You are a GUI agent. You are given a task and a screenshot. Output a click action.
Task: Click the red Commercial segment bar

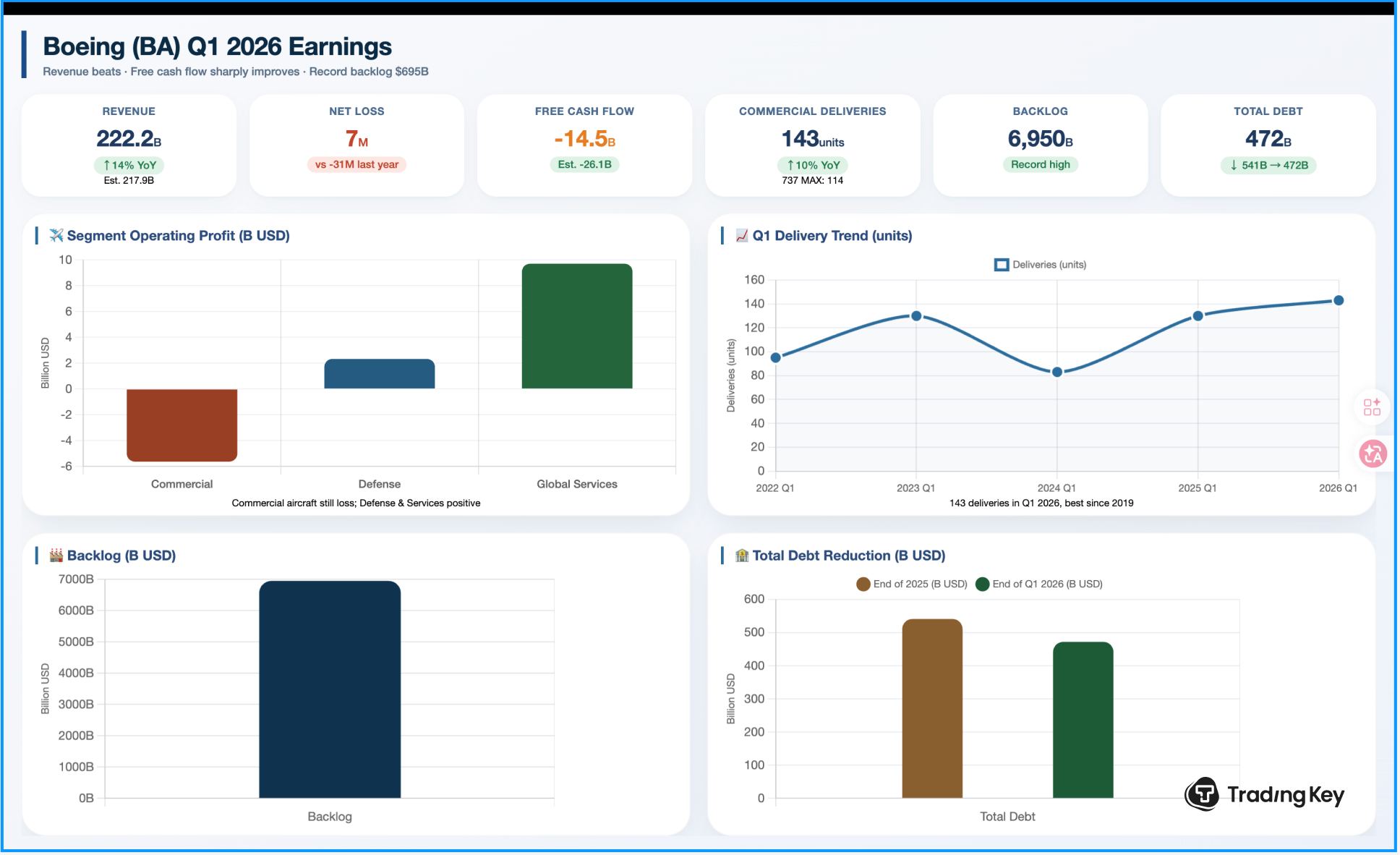(x=182, y=425)
